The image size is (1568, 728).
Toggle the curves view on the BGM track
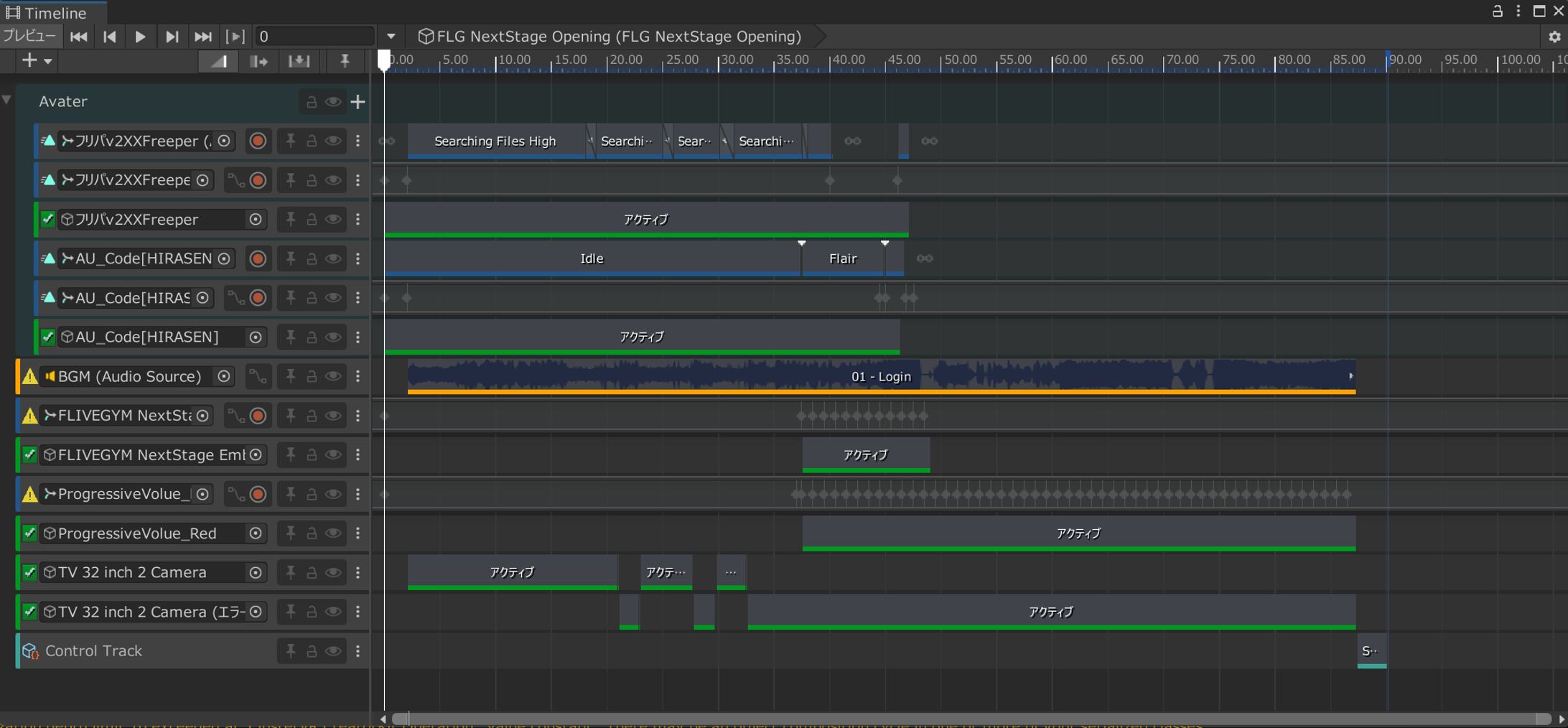click(258, 376)
